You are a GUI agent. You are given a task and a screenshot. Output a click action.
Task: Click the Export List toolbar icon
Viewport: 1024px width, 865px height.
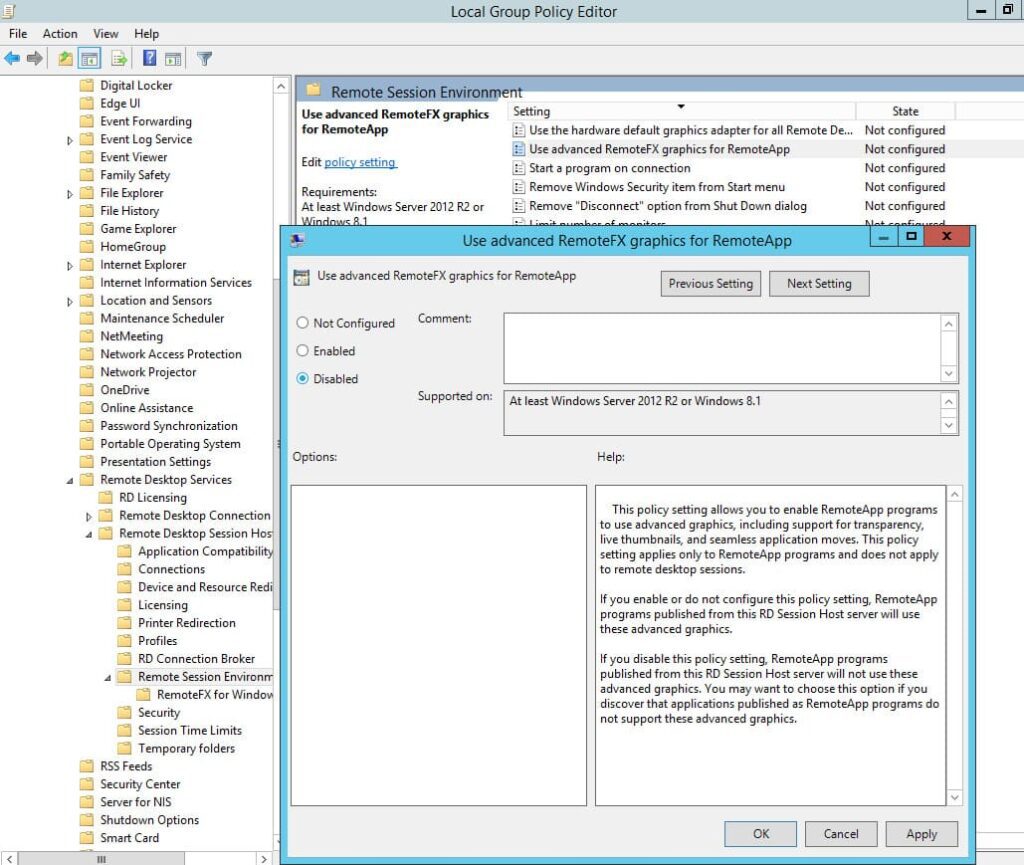coord(119,59)
